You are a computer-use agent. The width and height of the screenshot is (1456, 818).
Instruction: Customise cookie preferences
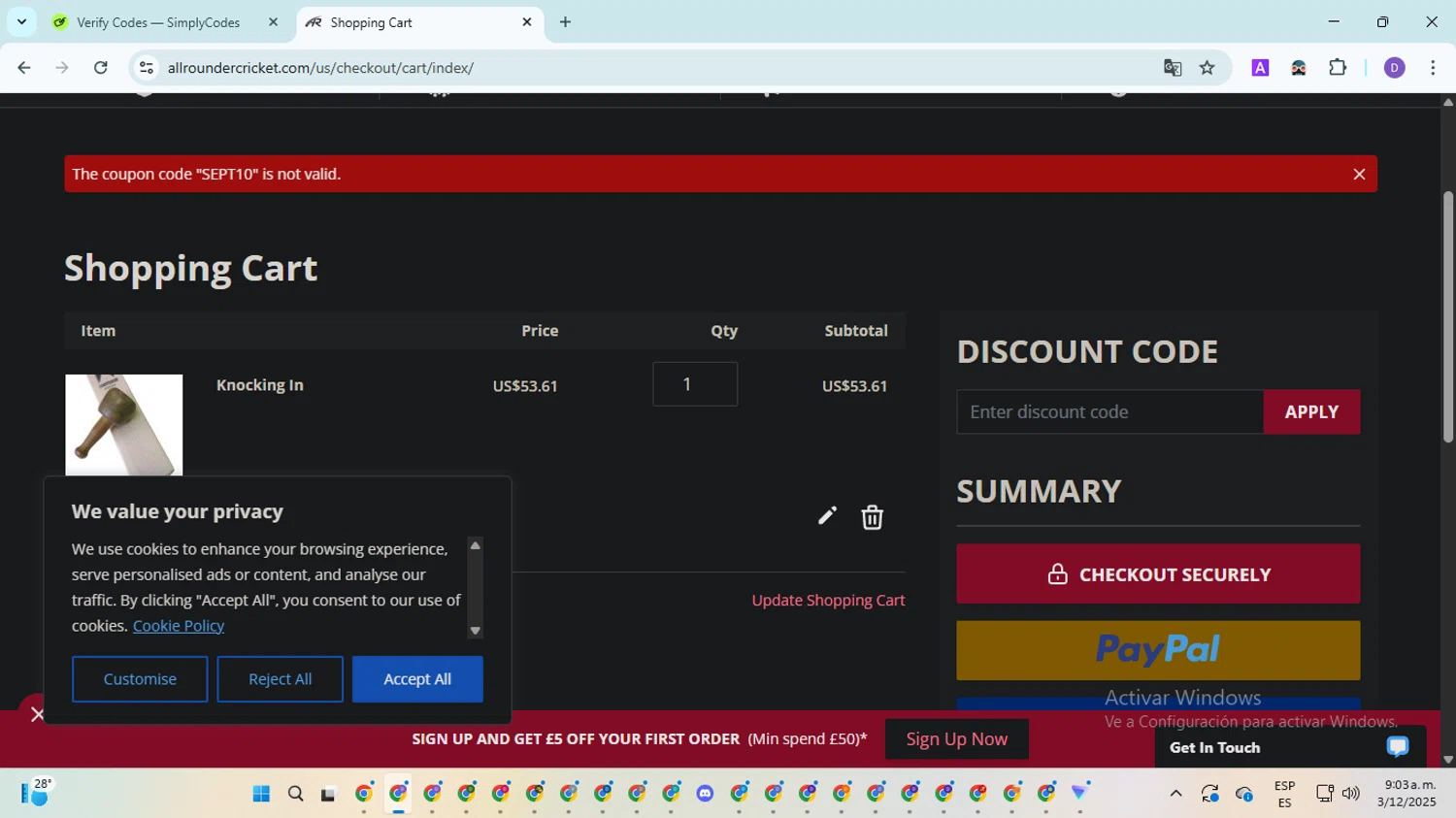click(x=140, y=679)
